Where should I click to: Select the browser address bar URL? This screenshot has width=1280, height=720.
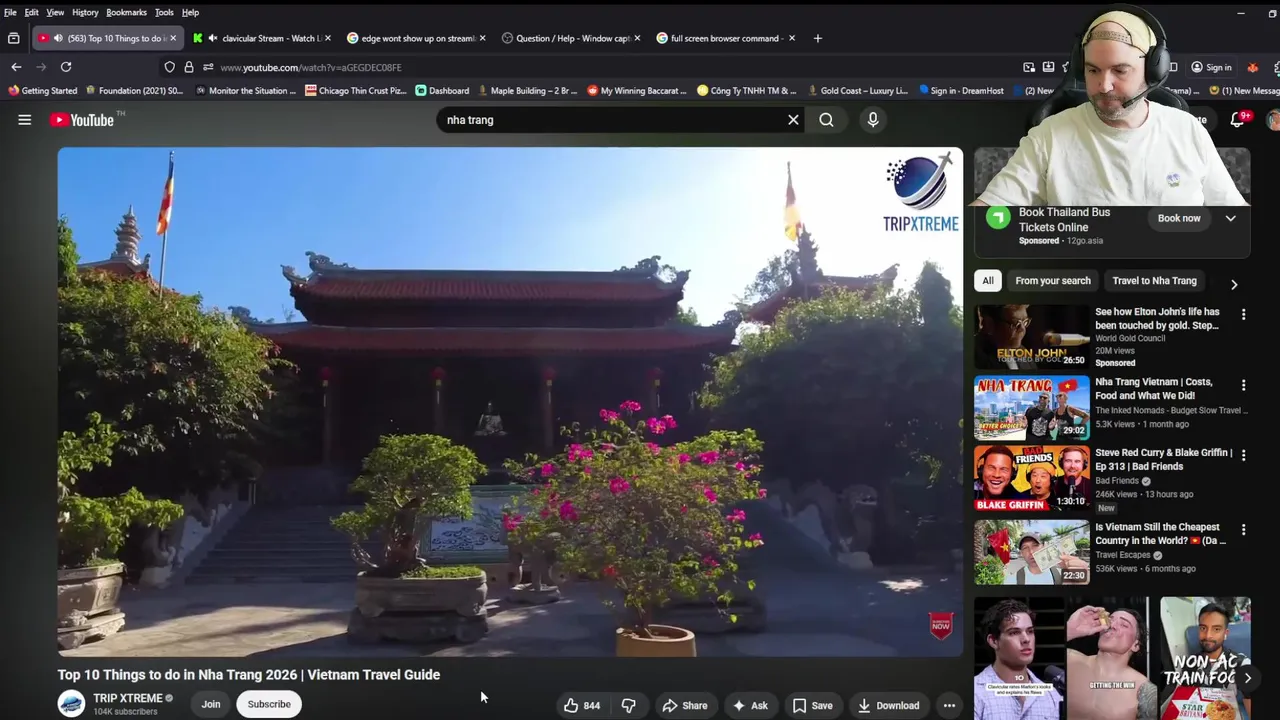tap(311, 67)
